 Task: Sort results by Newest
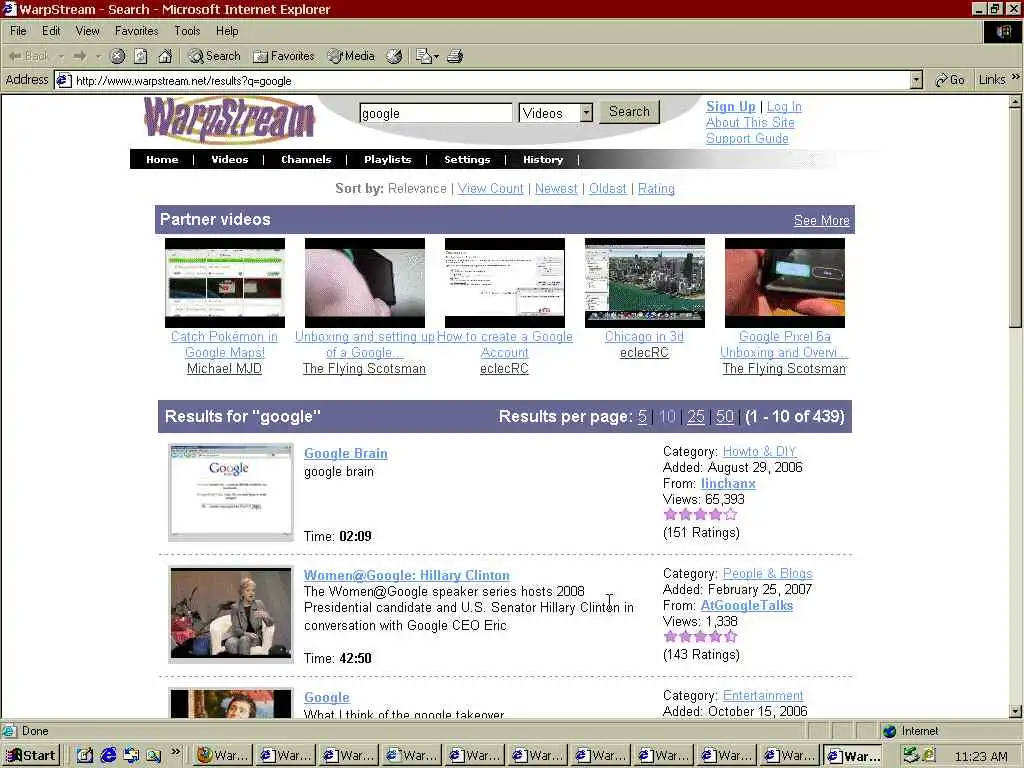point(556,189)
